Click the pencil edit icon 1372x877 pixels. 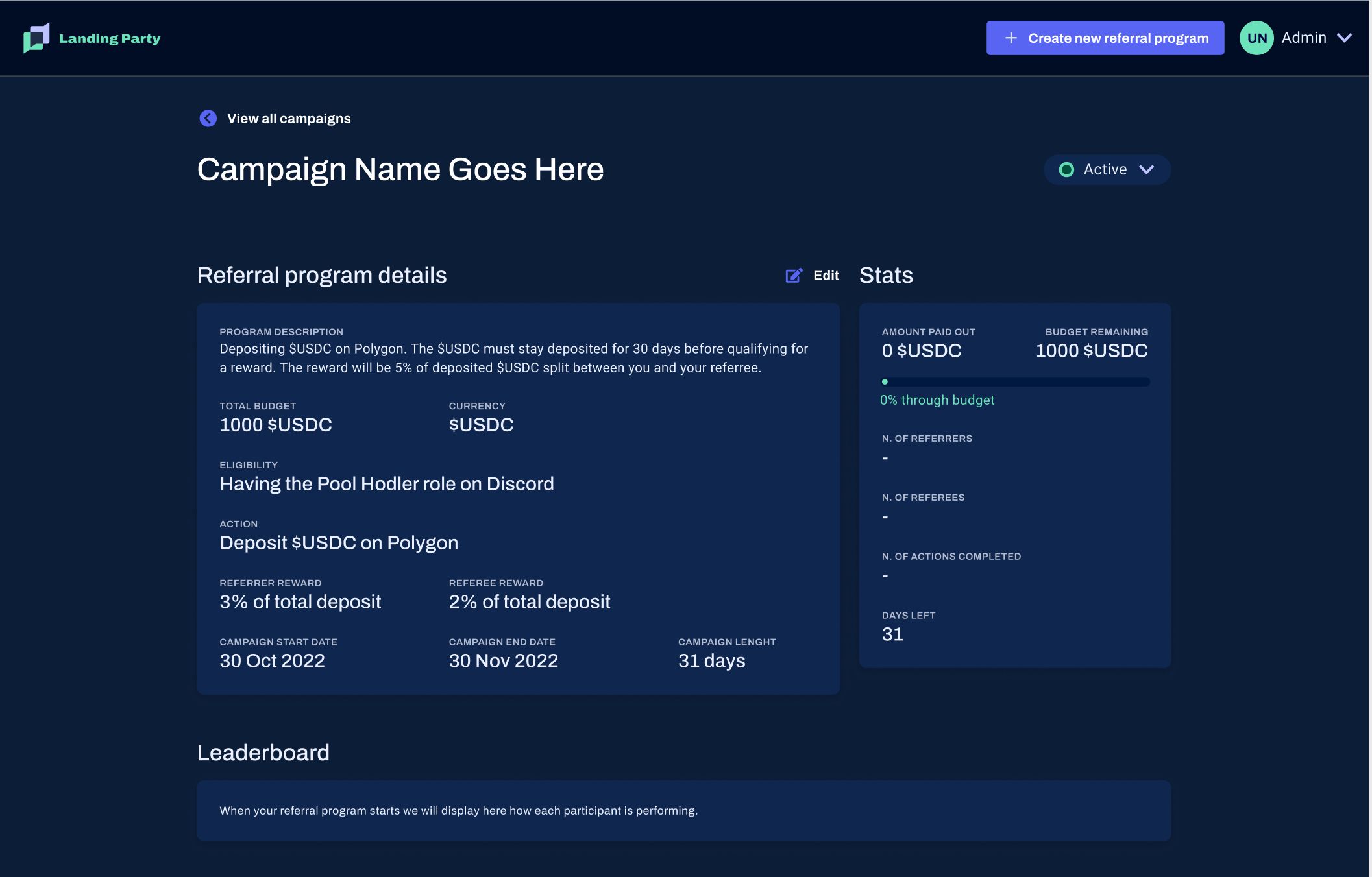click(794, 276)
